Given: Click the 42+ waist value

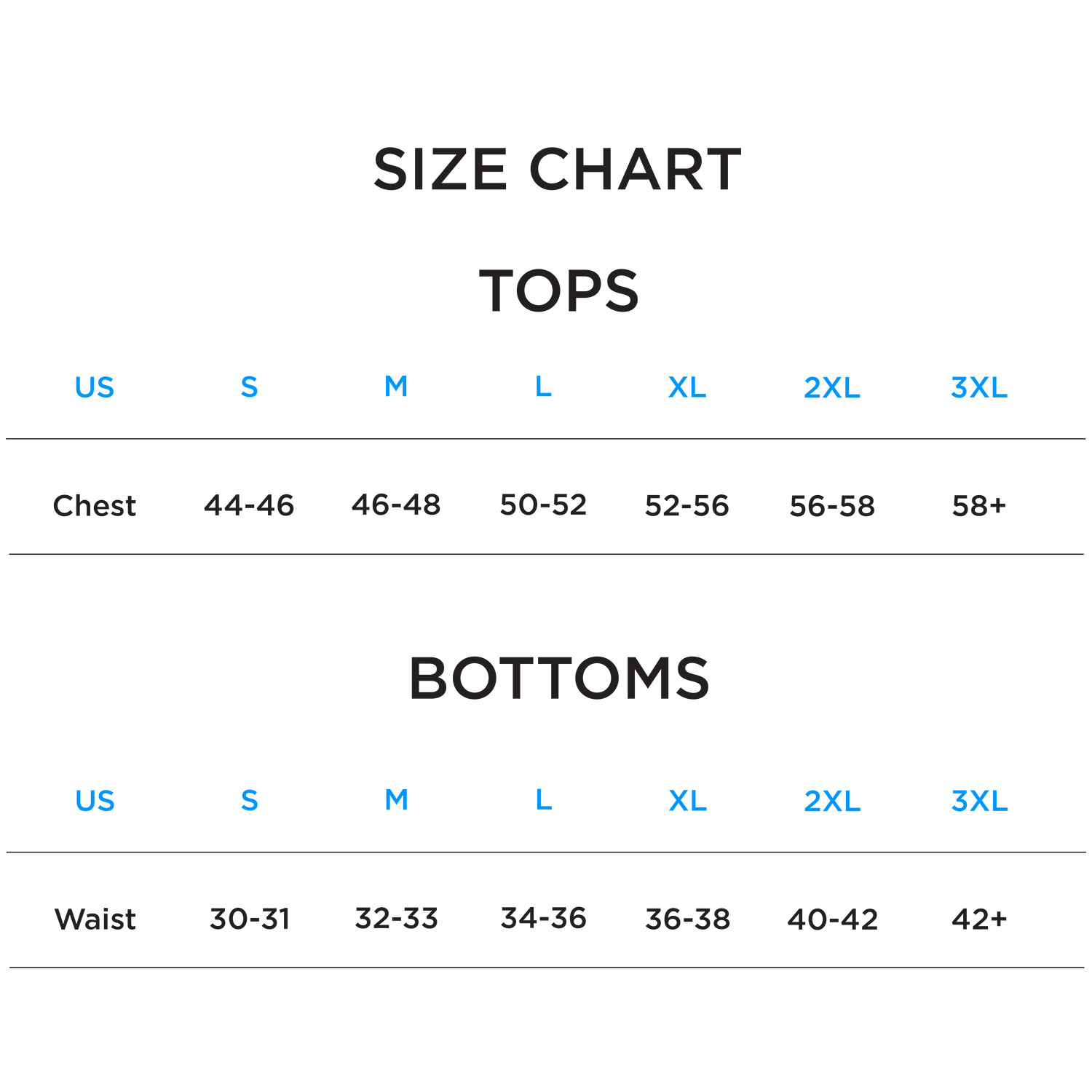Looking at the screenshot, I should point(979,919).
